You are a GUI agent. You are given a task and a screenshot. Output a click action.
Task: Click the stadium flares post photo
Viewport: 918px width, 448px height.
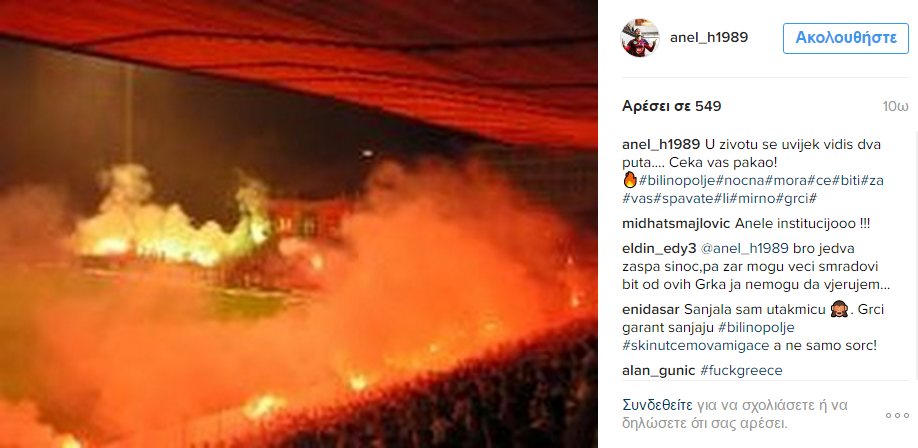click(x=299, y=224)
